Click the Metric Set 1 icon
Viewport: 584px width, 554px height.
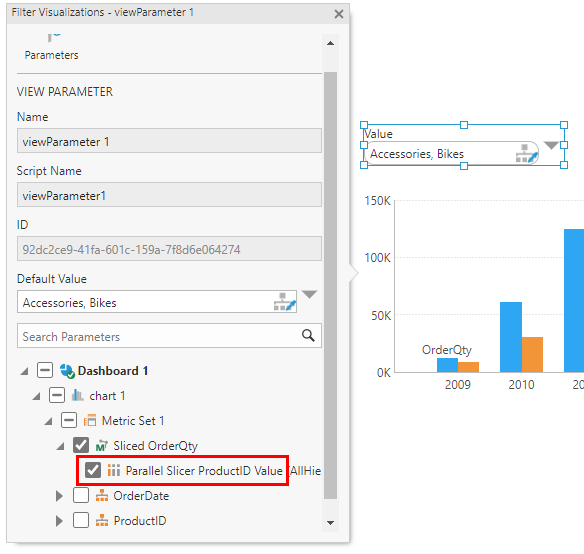click(90, 421)
